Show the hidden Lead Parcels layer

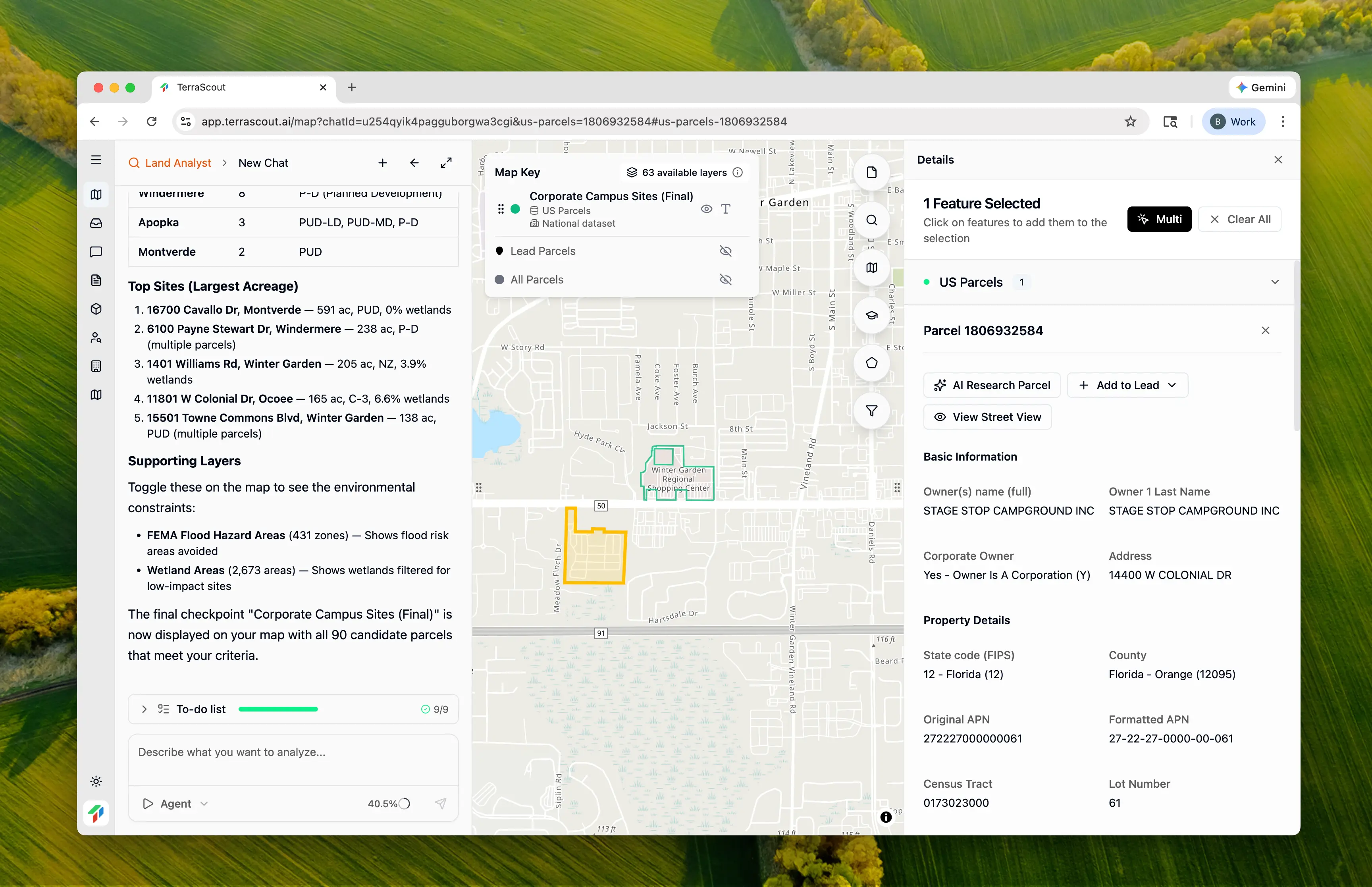tap(725, 251)
